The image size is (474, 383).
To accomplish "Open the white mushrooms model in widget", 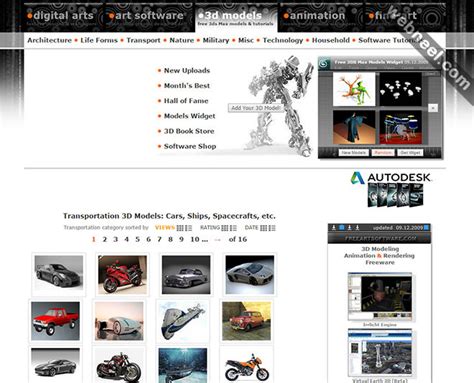I will tap(401, 89).
